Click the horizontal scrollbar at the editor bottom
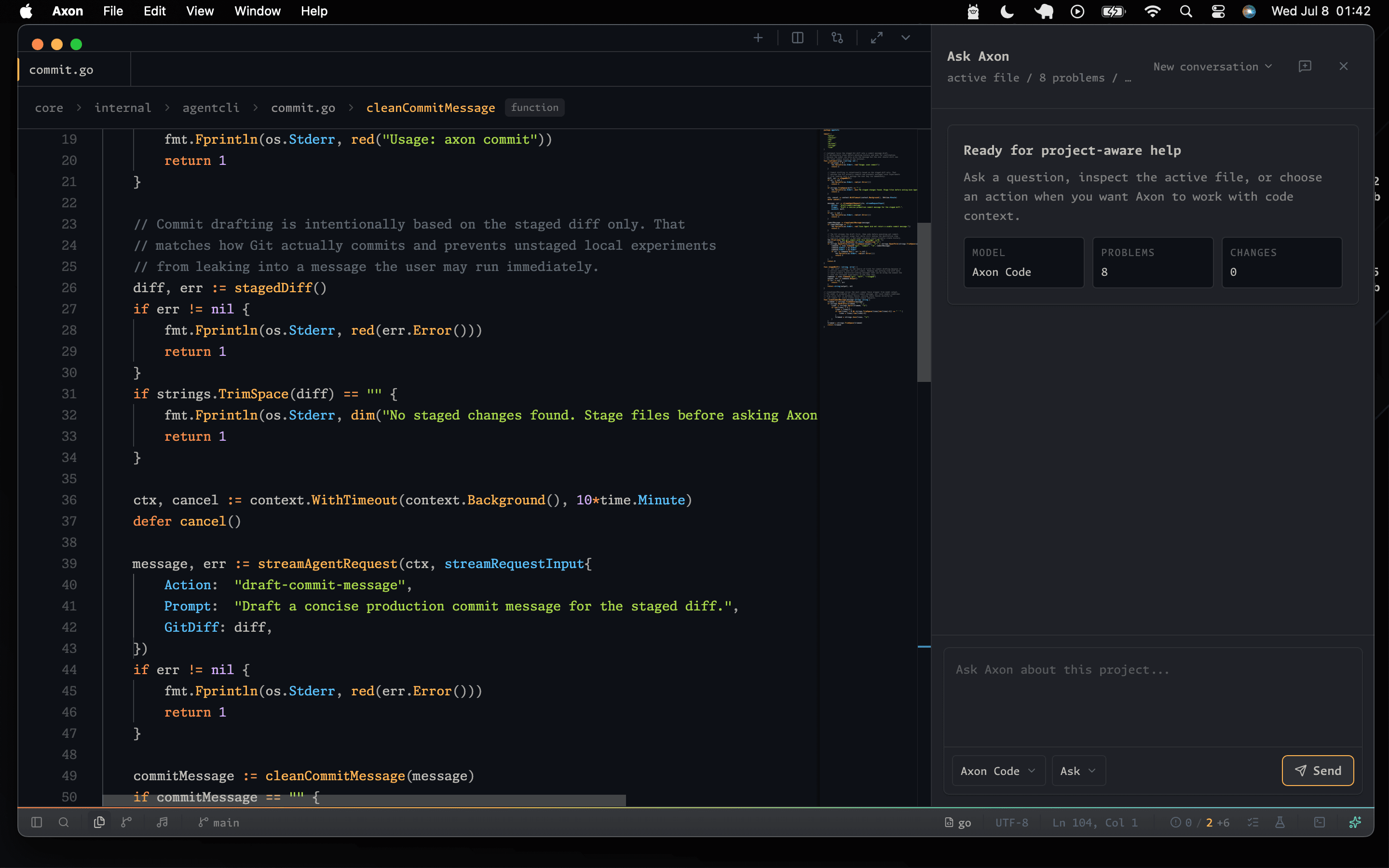Screen dimensions: 1389x868 pos(364,800)
